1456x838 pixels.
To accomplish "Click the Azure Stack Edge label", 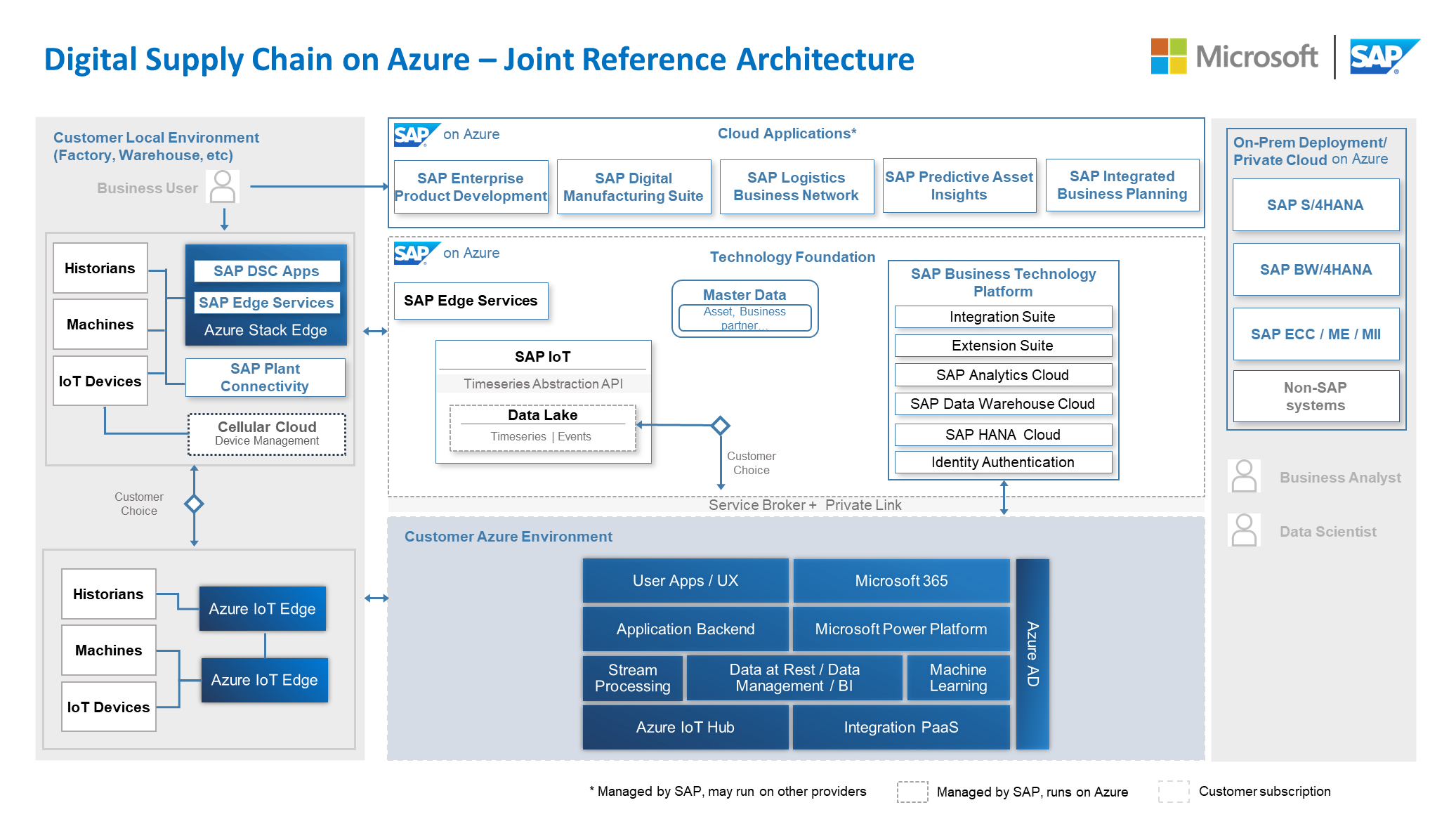I will [x=265, y=330].
